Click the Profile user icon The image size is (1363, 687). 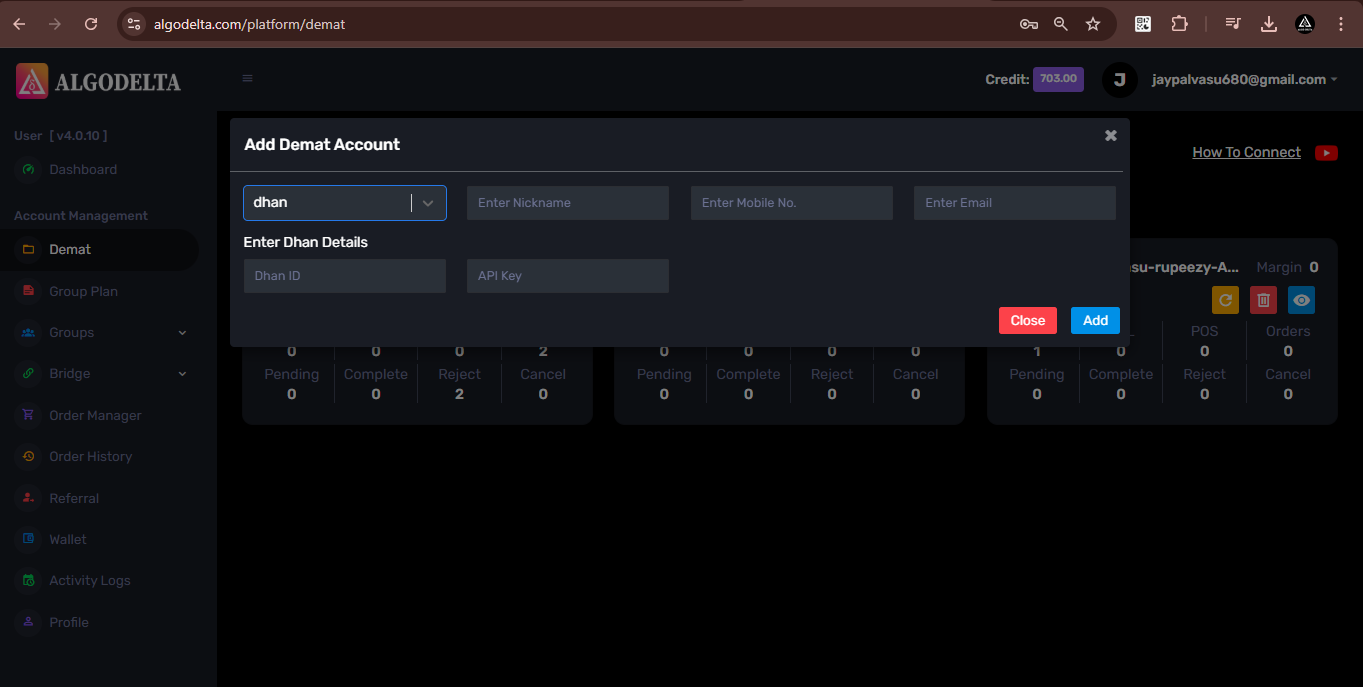[28, 622]
